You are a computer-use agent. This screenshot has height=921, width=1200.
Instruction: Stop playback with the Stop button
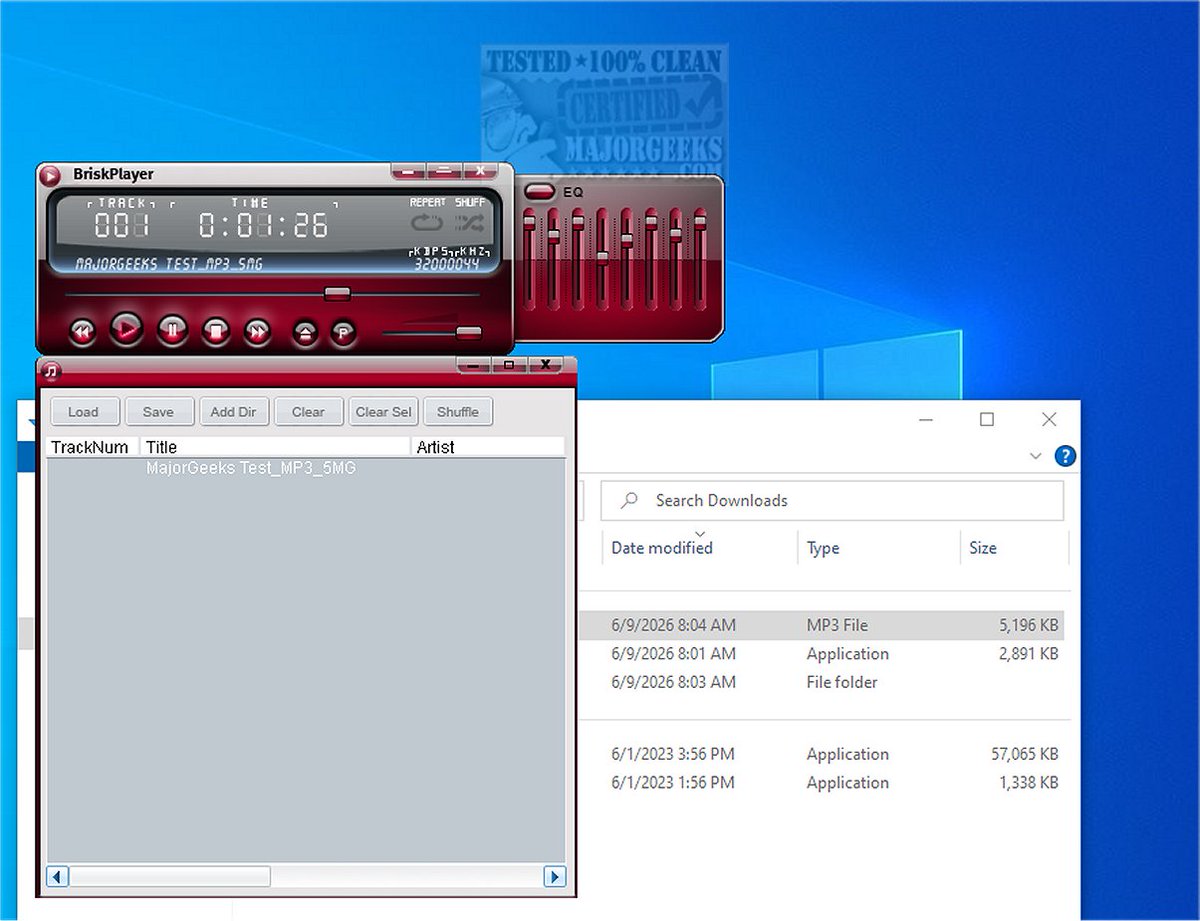tap(215, 330)
